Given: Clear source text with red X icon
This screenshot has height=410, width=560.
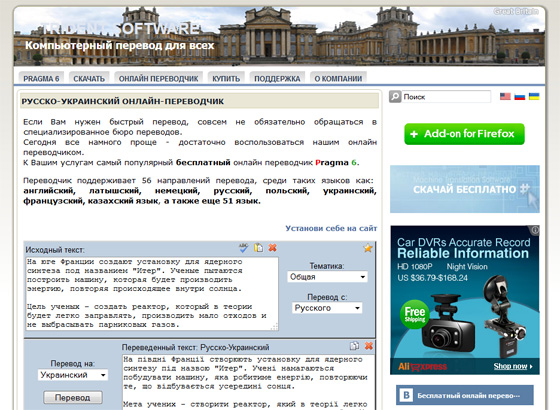Looking at the screenshot, I should click(272, 248).
